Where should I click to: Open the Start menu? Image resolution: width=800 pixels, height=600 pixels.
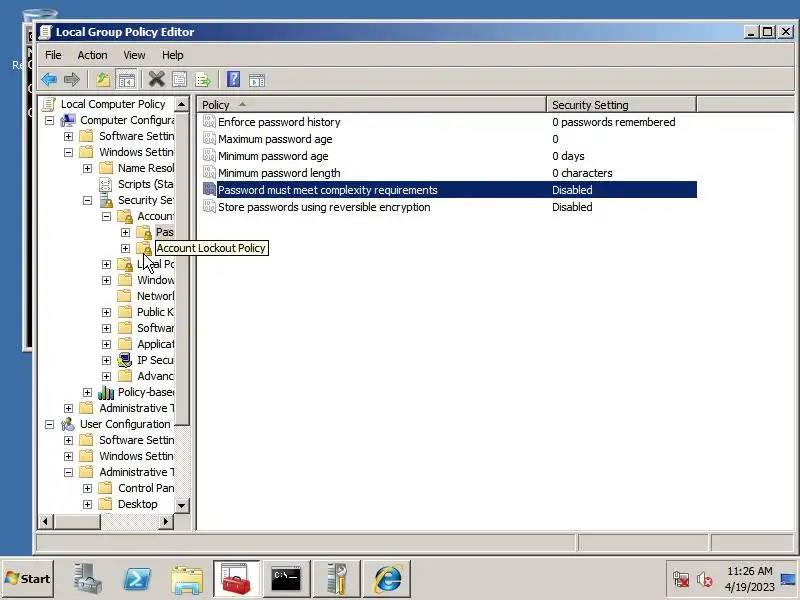(x=28, y=579)
